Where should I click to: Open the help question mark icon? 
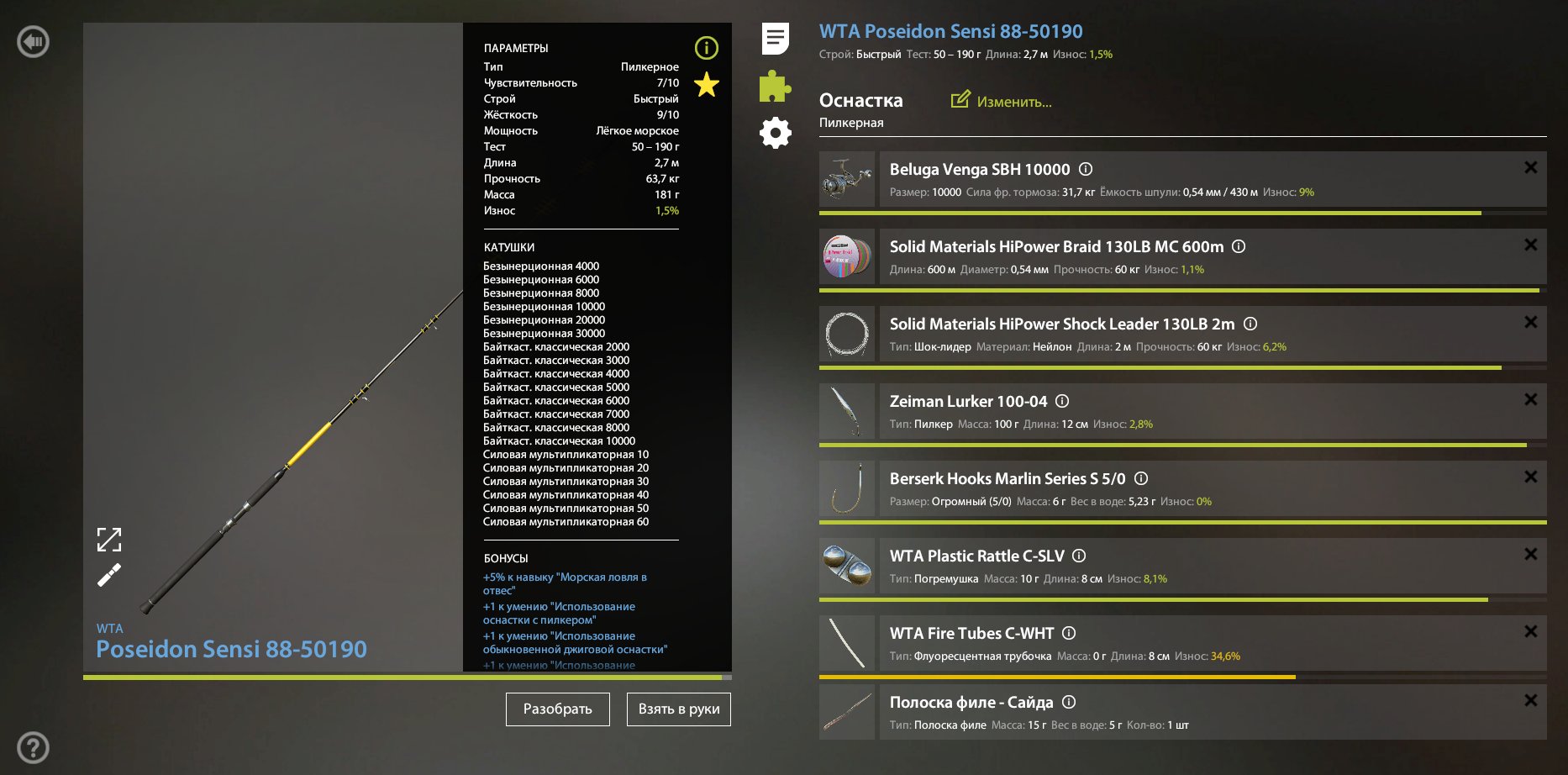[x=34, y=747]
